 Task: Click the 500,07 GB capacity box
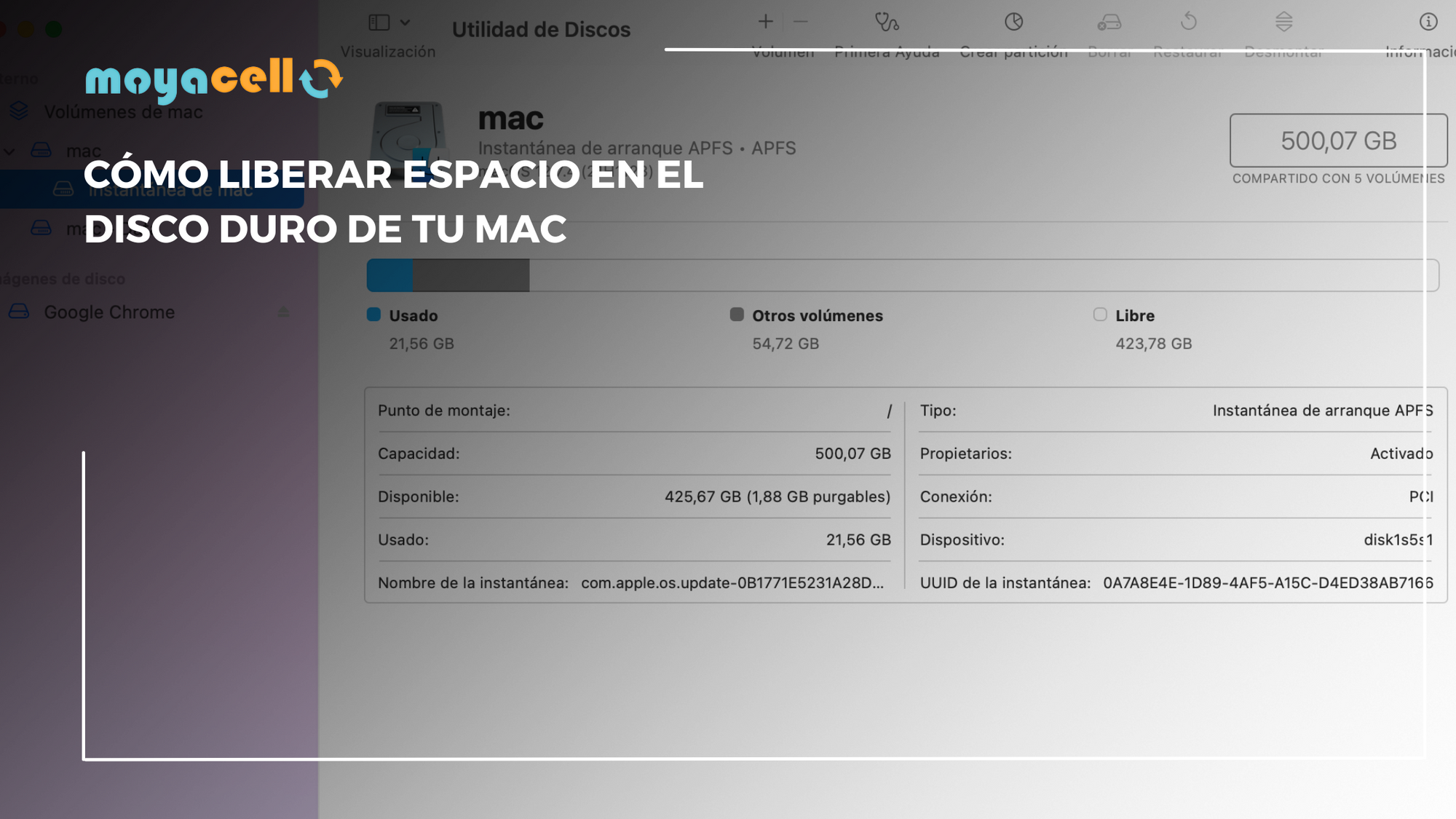(x=1339, y=141)
